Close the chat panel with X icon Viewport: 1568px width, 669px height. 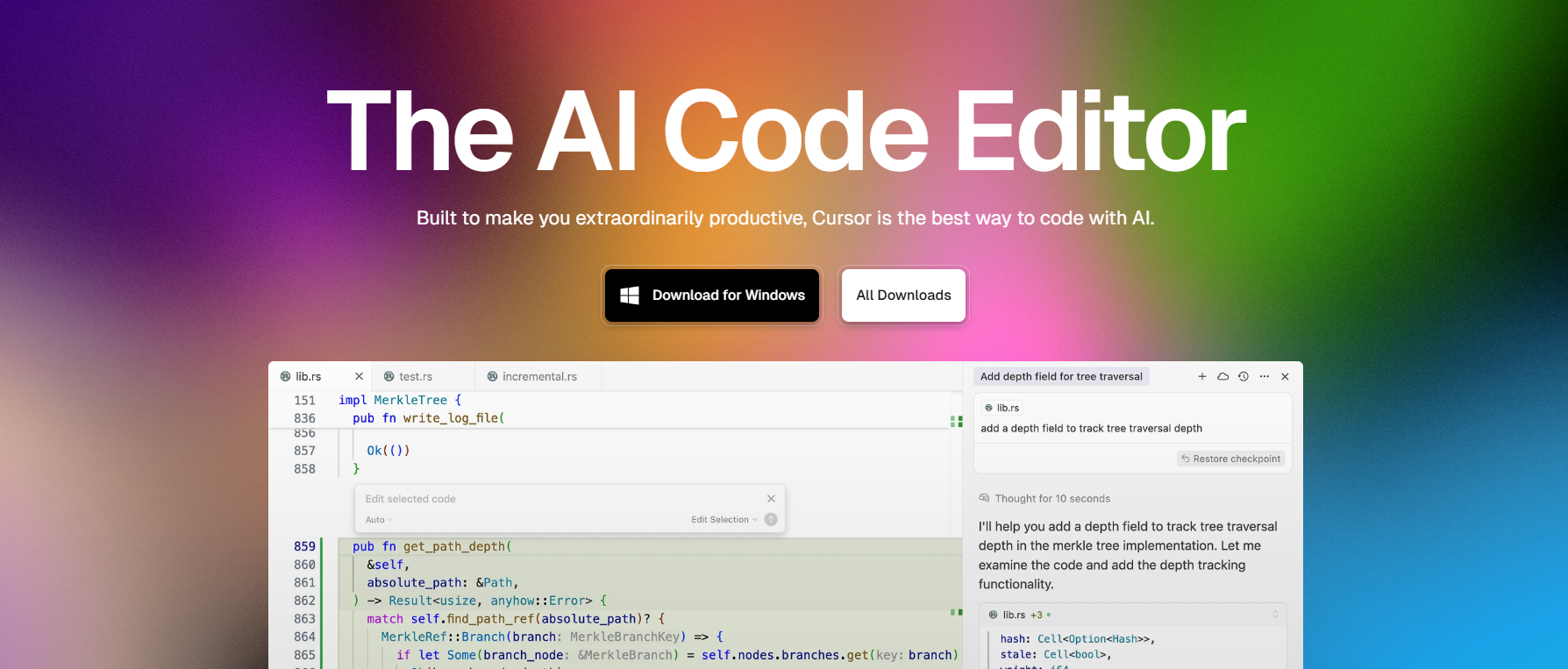coord(1285,376)
